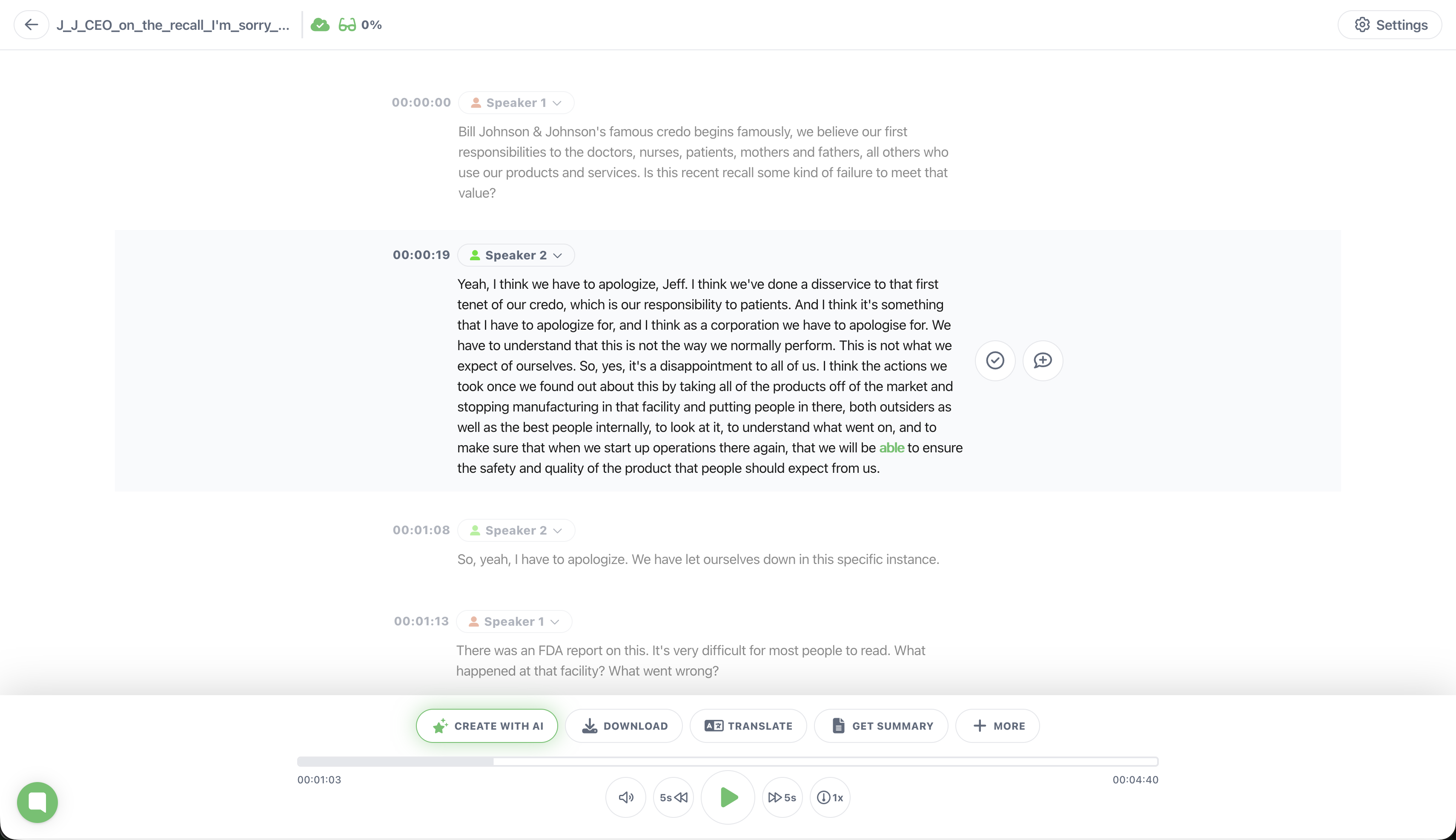Click the glasses review progress icon
This screenshot has width=1456, height=840.
347,25
